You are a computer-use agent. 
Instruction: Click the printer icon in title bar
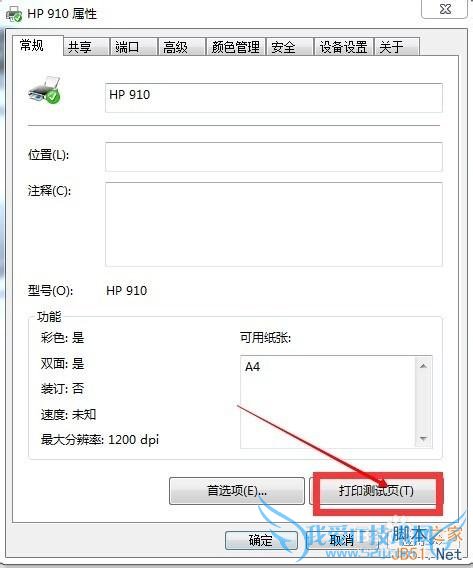(13, 13)
